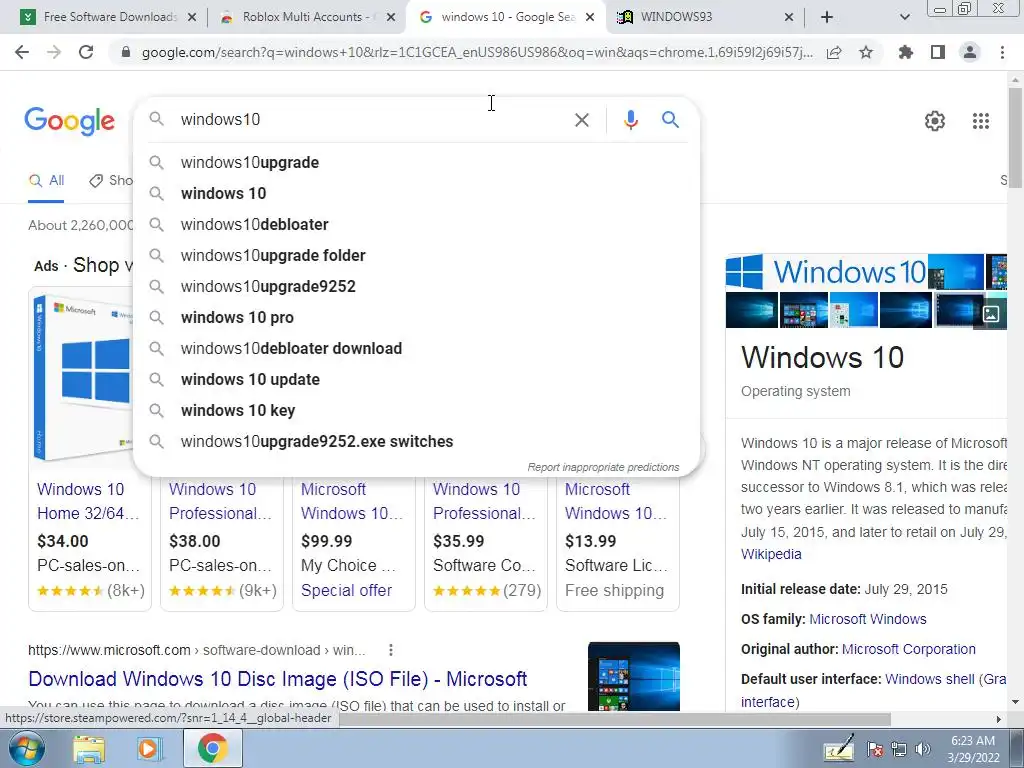The width and height of the screenshot is (1024, 768).
Task: Submit search with blue magnifier icon
Action: [670, 120]
